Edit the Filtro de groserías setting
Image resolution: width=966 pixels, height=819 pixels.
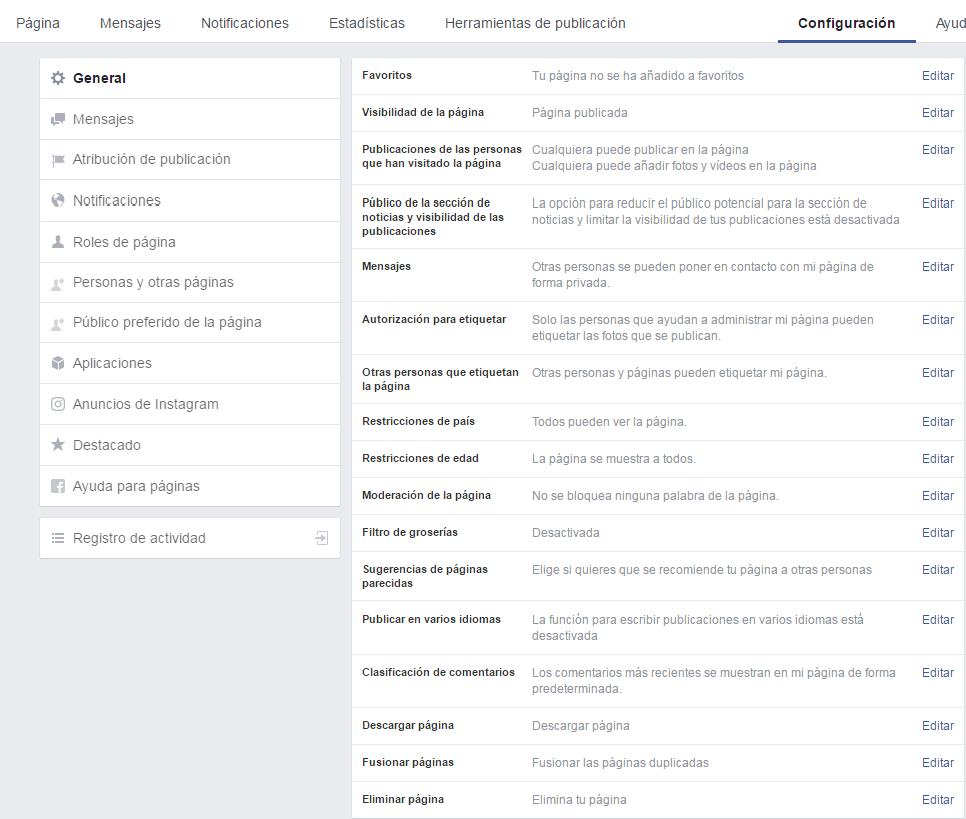(x=937, y=533)
